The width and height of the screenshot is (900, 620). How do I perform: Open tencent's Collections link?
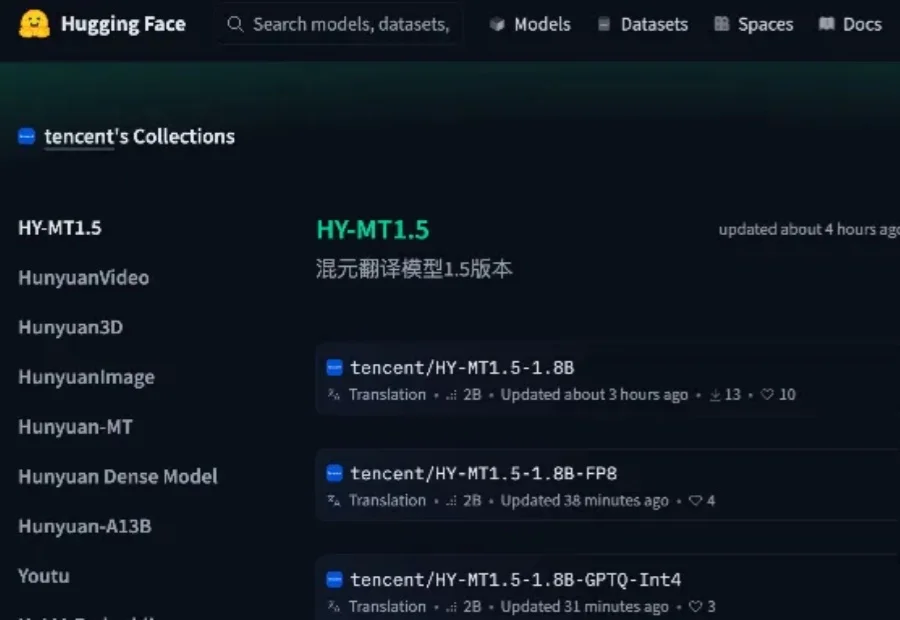pos(137,136)
